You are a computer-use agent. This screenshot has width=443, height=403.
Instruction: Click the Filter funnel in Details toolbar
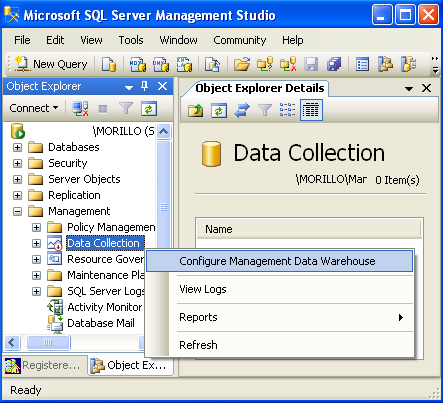click(265, 110)
